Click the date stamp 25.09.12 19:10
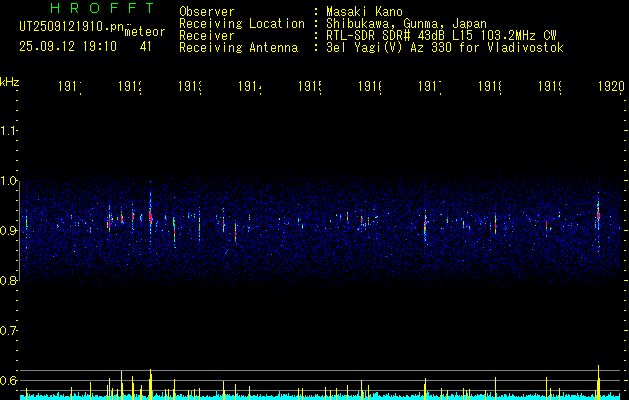 (x=68, y=47)
